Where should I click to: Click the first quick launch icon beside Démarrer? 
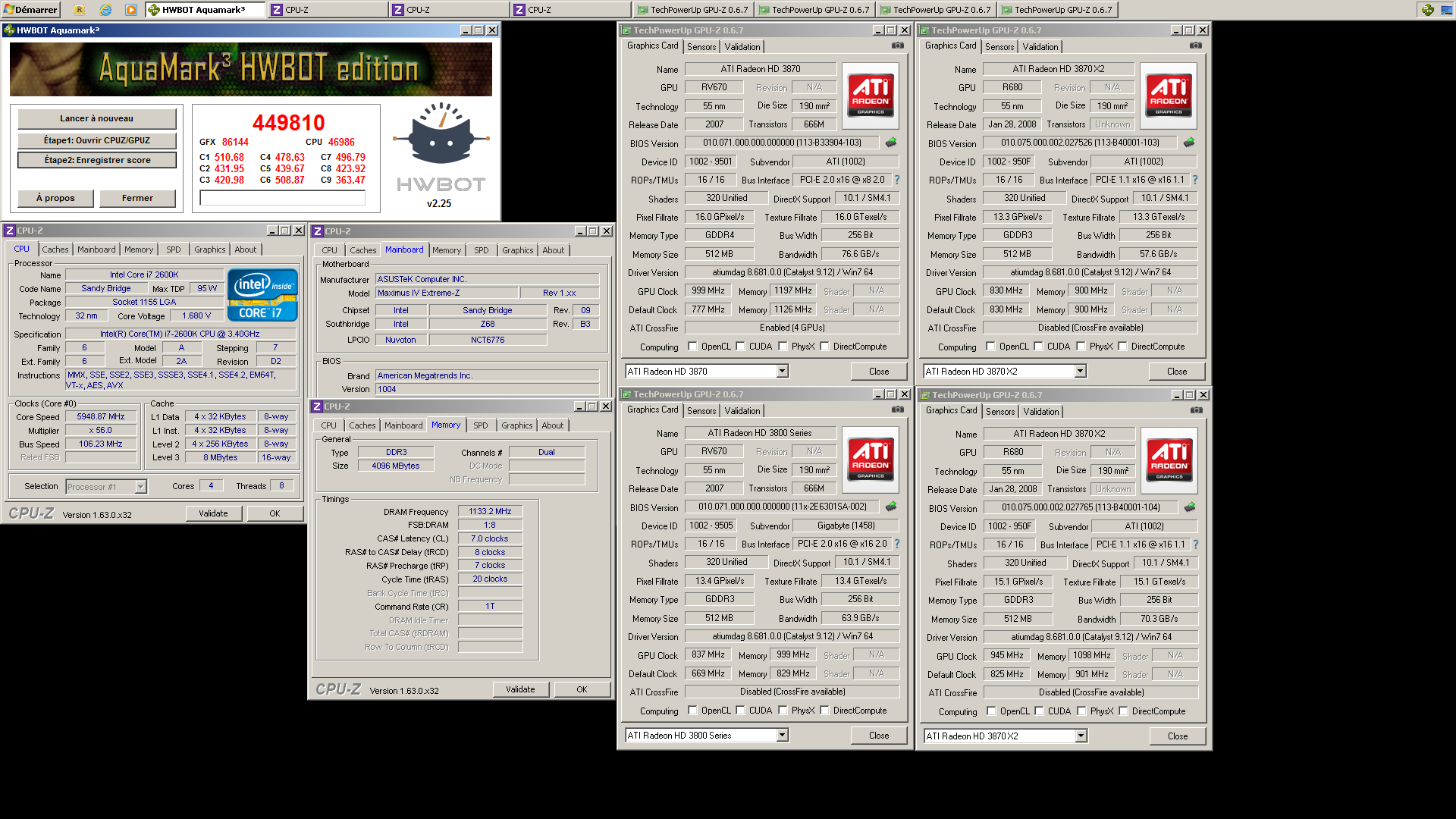point(80,10)
